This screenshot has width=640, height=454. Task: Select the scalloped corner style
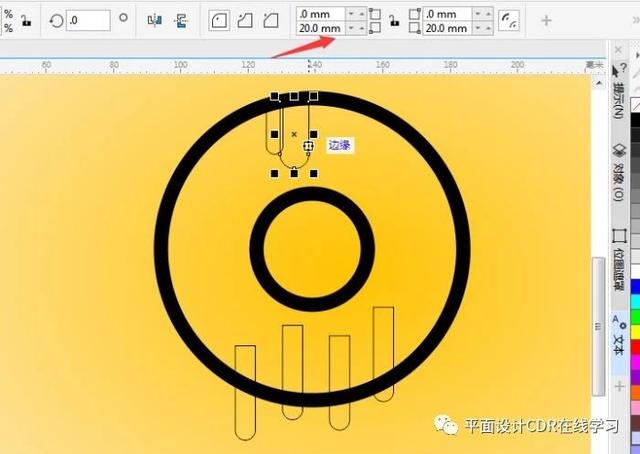tap(245, 20)
